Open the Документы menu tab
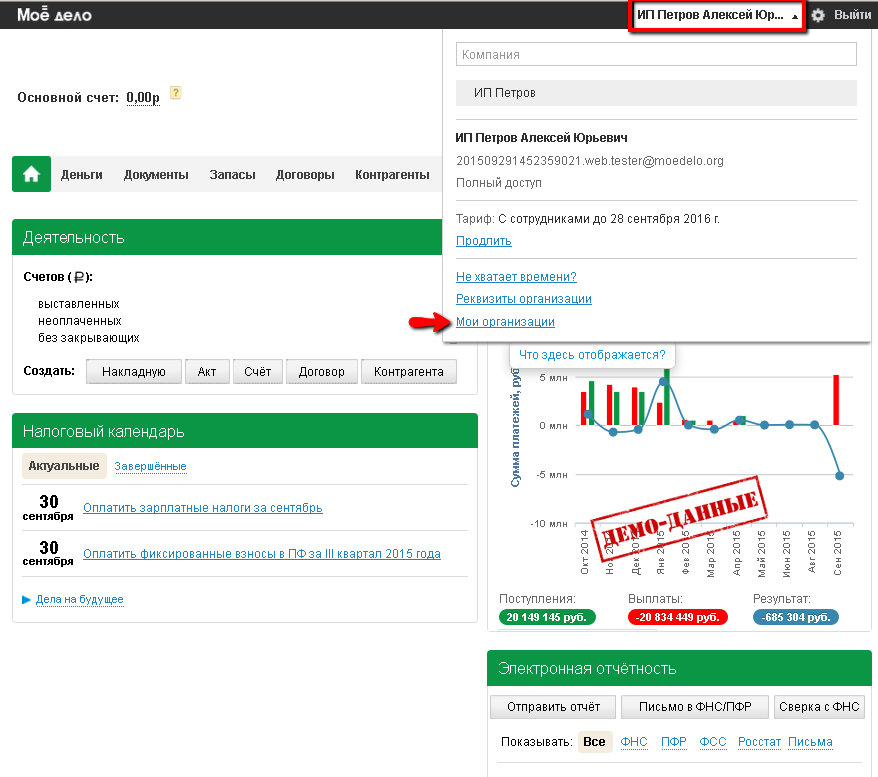This screenshot has width=878, height=777. tap(156, 175)
